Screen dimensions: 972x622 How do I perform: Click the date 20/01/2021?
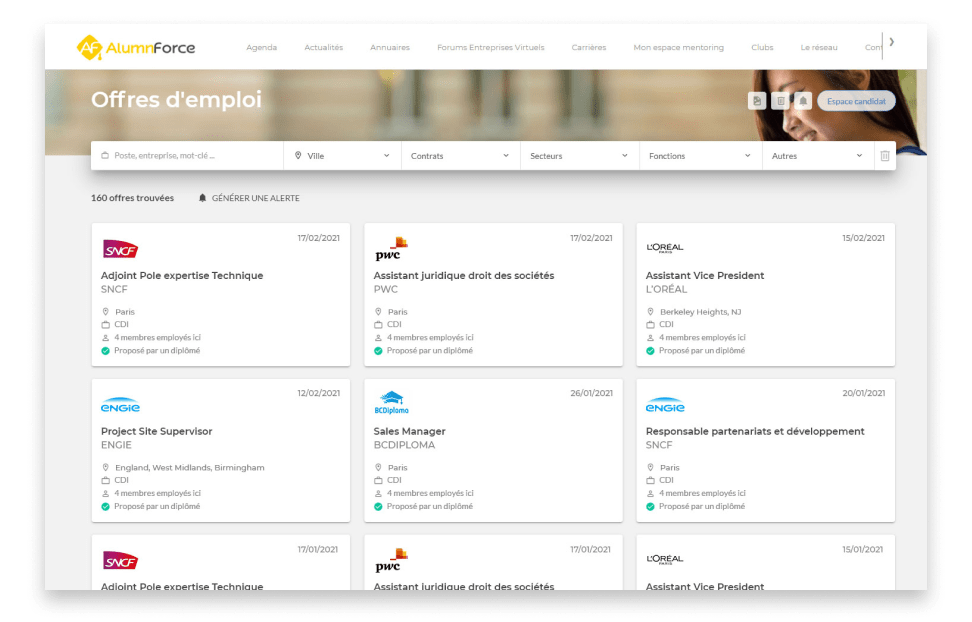[864, 393]
